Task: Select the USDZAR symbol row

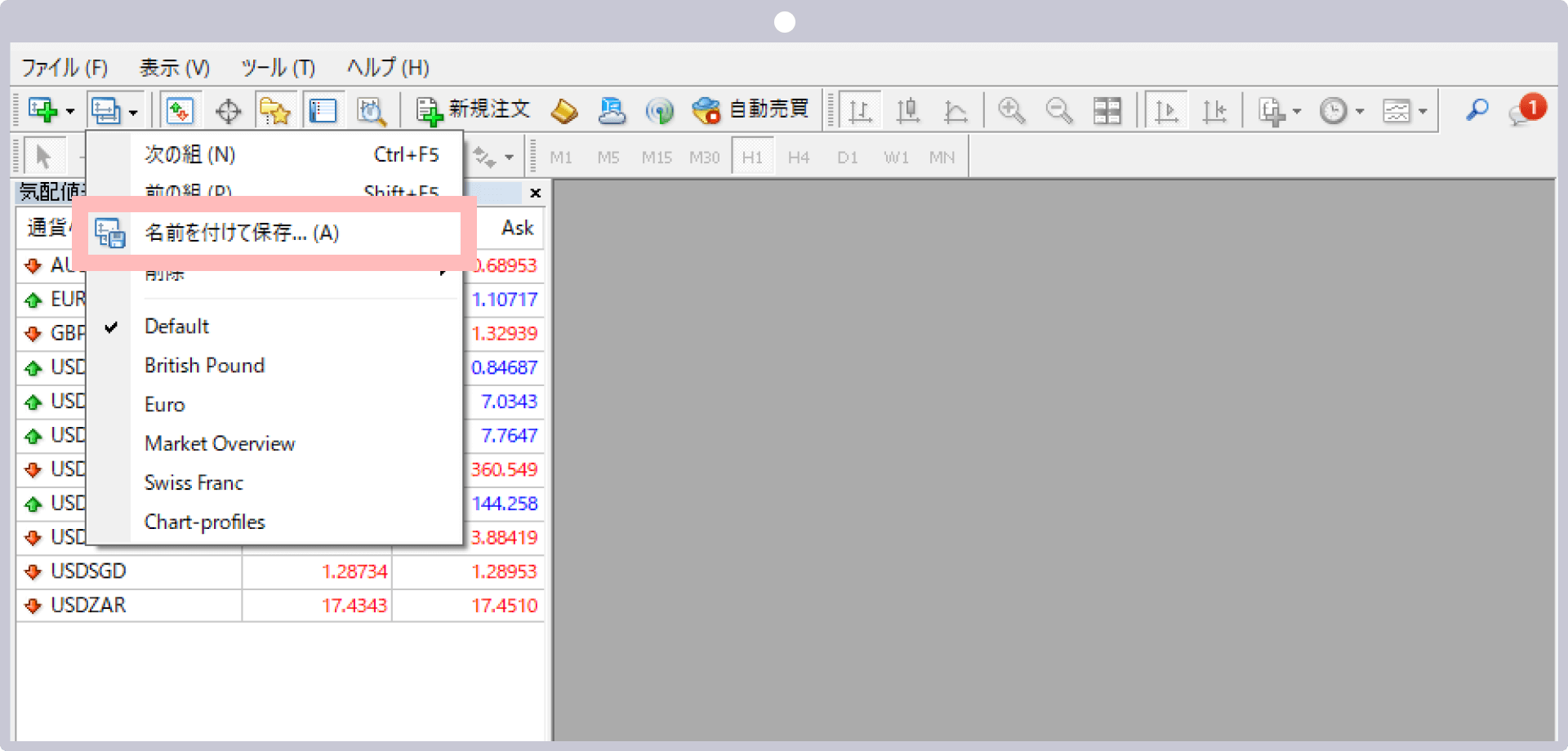Action: [88, 605]
